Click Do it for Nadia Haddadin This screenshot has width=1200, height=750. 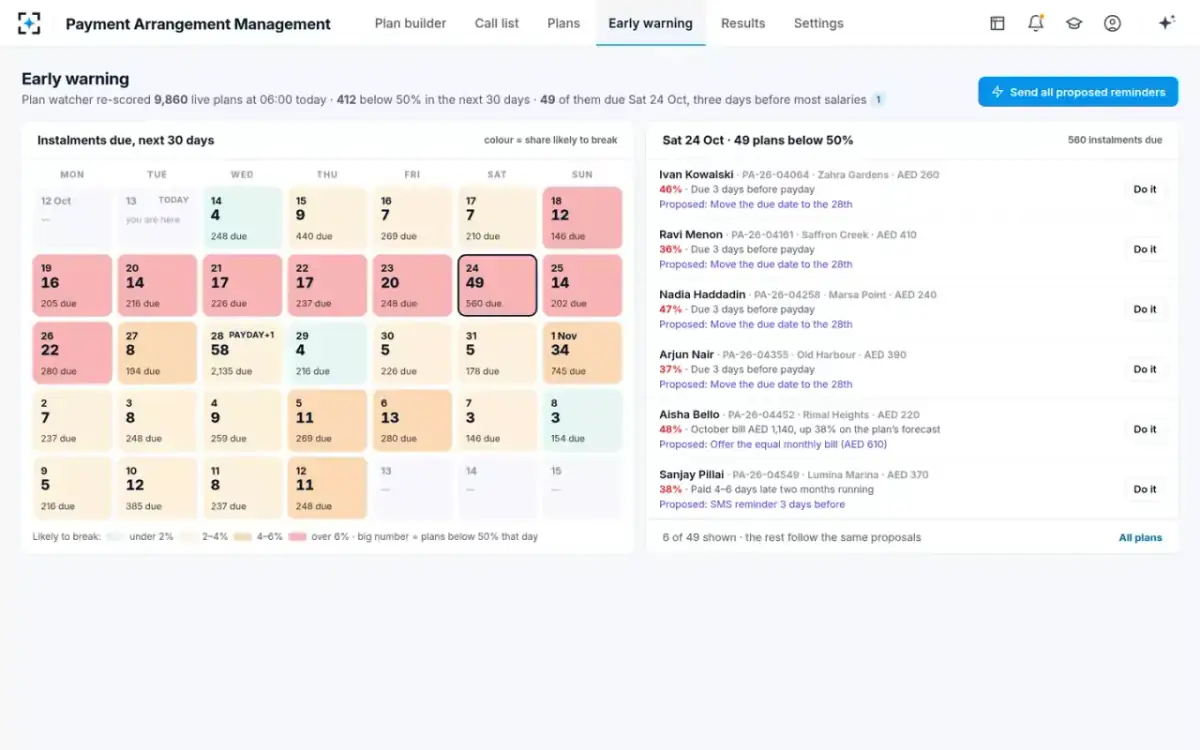1145,309
